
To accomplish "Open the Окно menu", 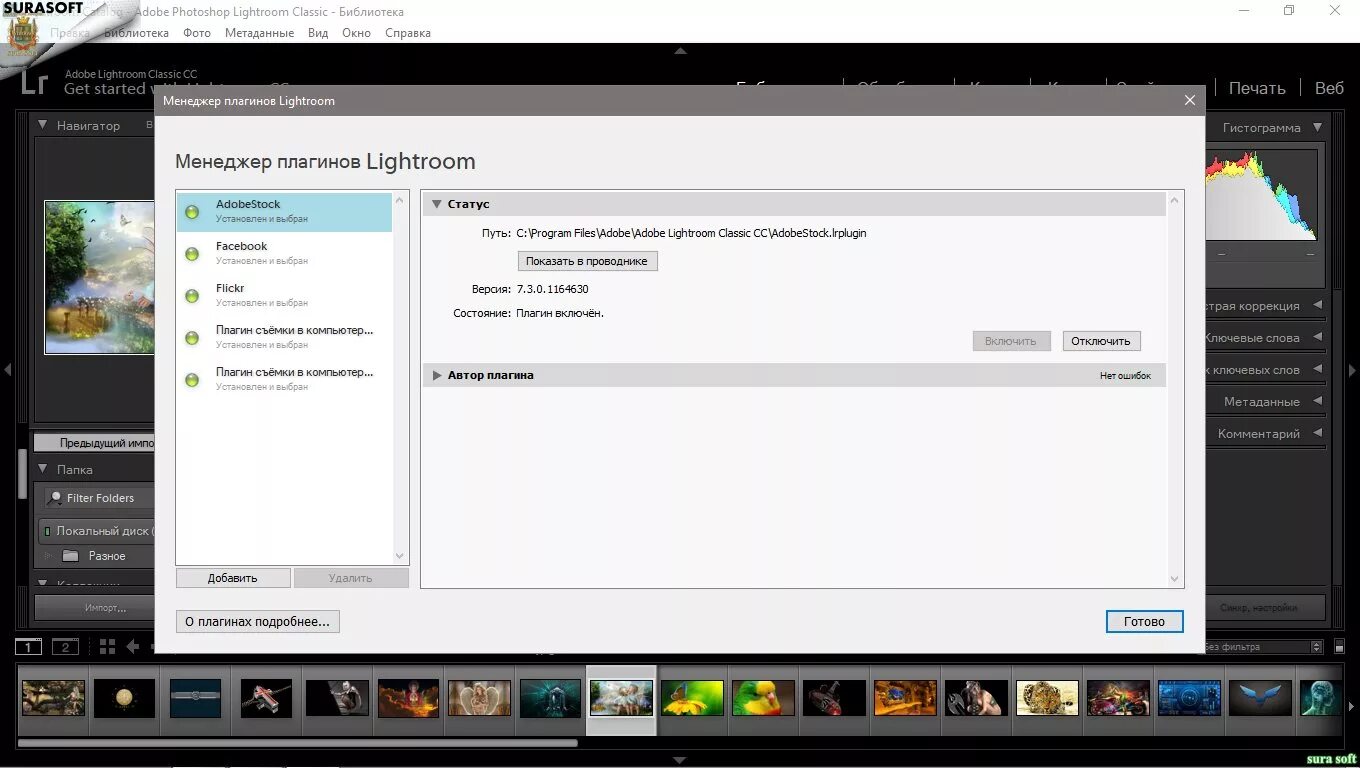I will click(356, 33).
